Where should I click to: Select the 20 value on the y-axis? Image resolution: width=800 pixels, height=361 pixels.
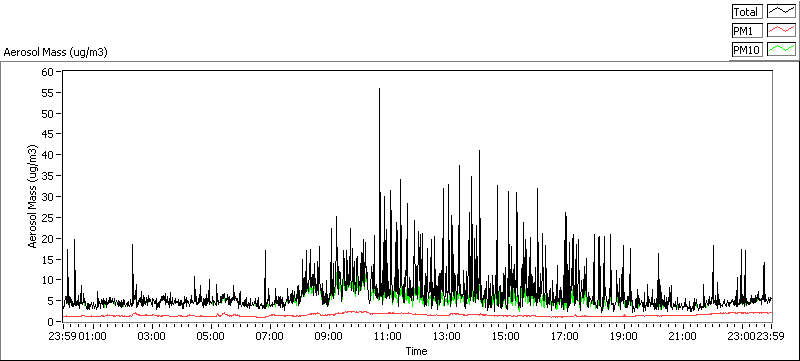(48, 239)
